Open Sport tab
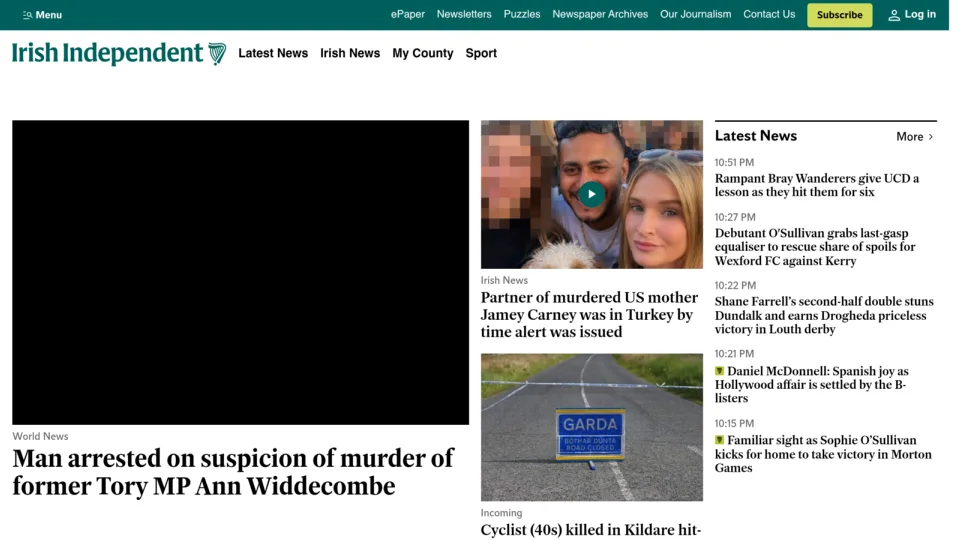960x540 pixels. tap(481, 53)
